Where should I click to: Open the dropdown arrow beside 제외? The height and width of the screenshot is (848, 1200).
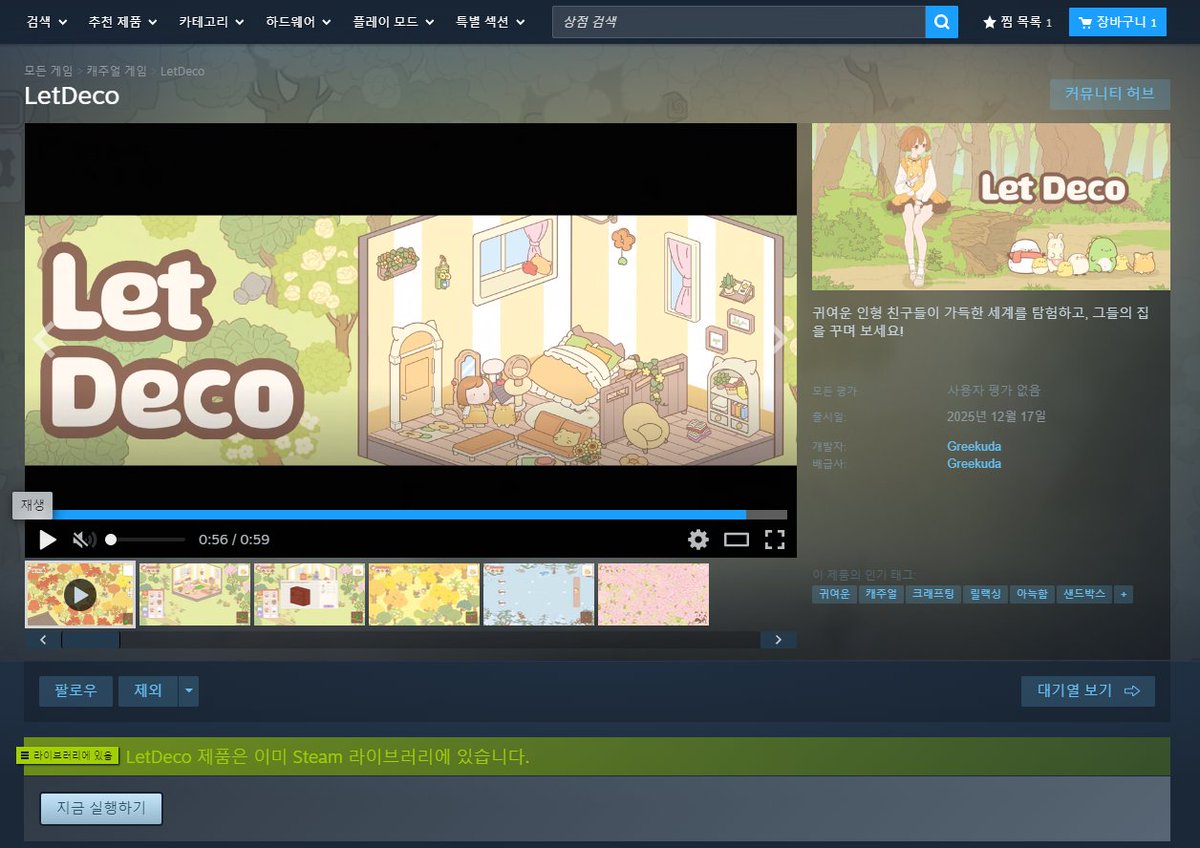[189, 691]
